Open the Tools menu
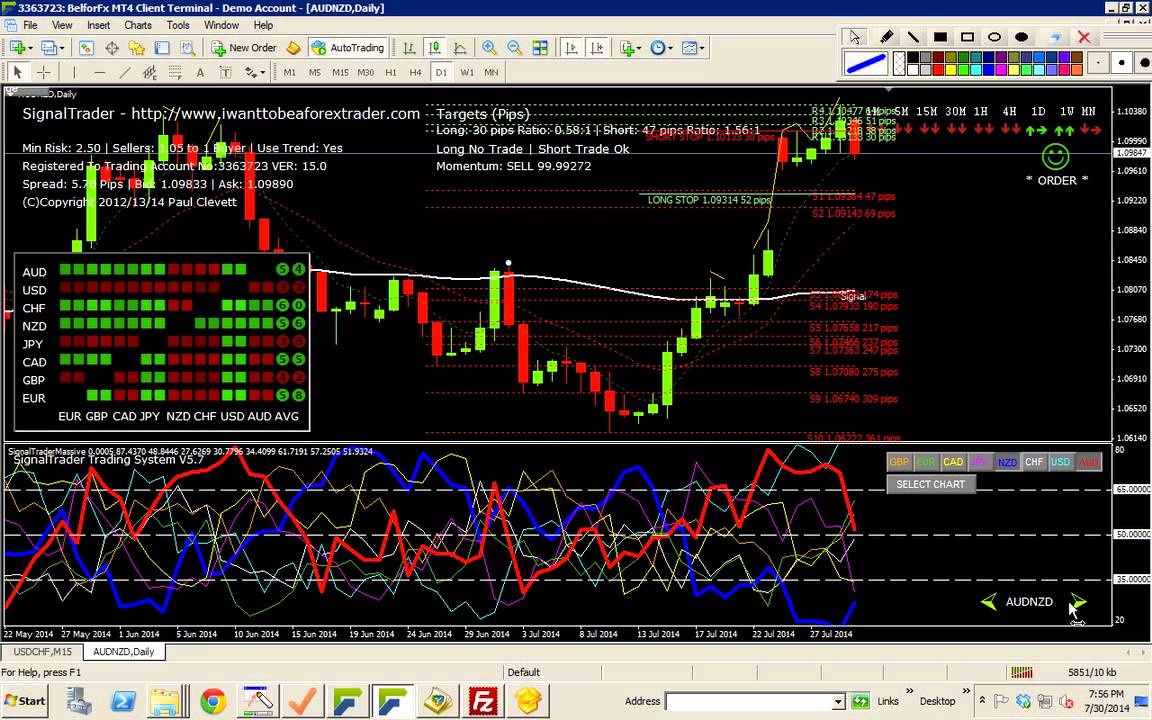This screenshot has width=1152, height=720. point(178,25)
